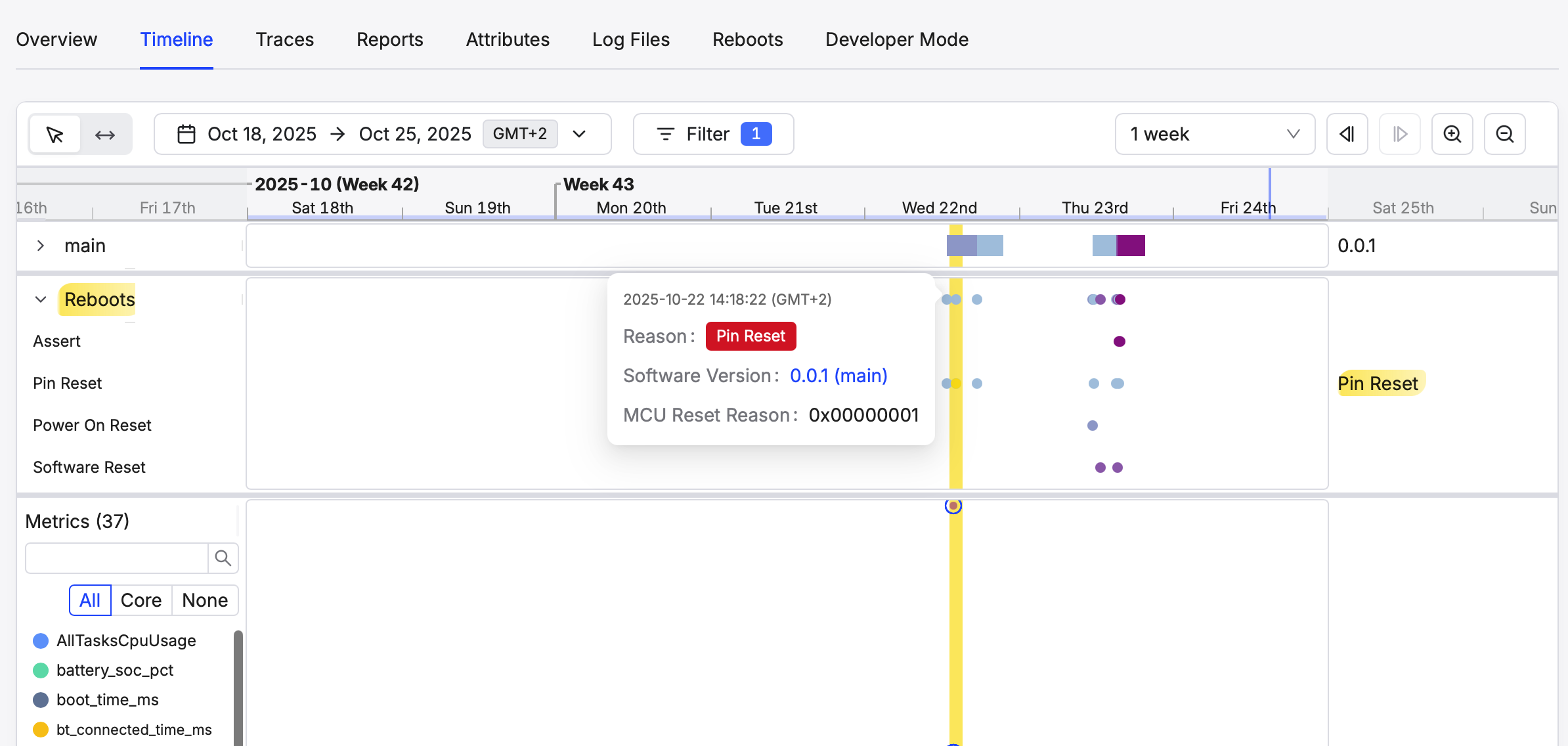The height and width of the screenshot is (746, 1568).
Task: Collapse the Reboots section
Action: [x=41, y=299]
